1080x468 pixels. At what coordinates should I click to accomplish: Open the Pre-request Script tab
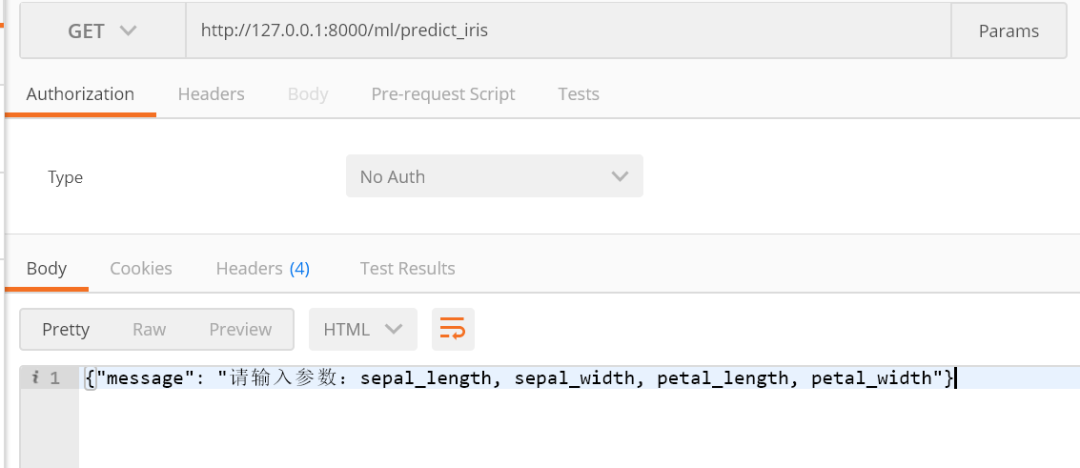tap(443, 94)
